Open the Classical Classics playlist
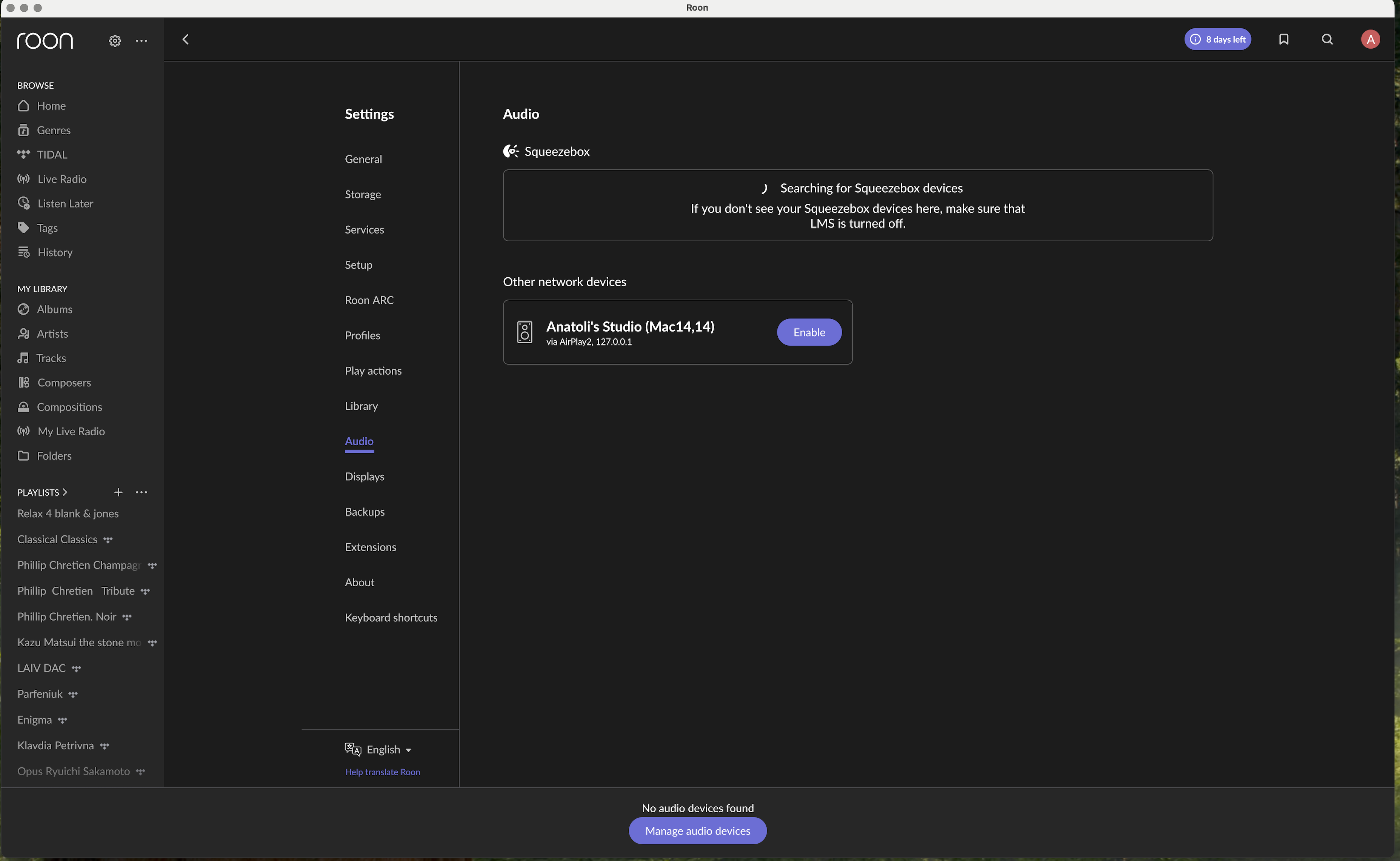The image size is (1400, 861). (x=57, y=539)
